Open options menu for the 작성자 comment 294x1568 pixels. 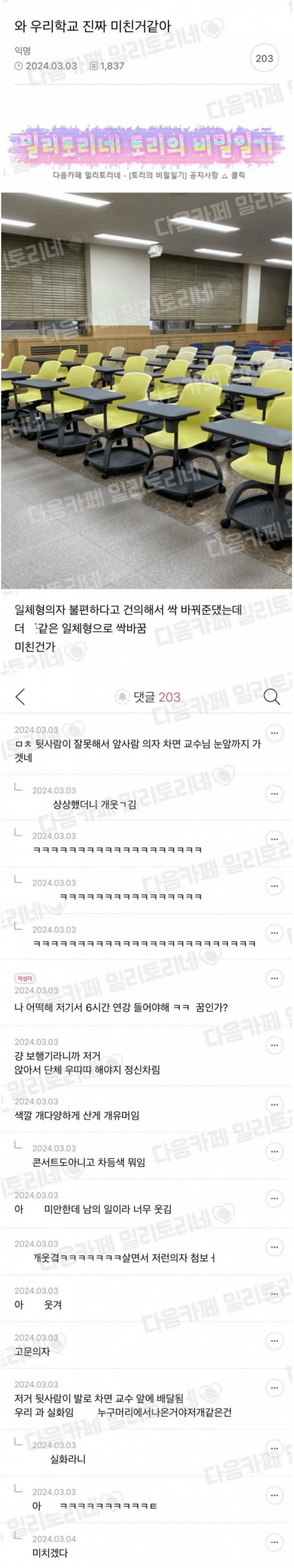coord(275,978)
